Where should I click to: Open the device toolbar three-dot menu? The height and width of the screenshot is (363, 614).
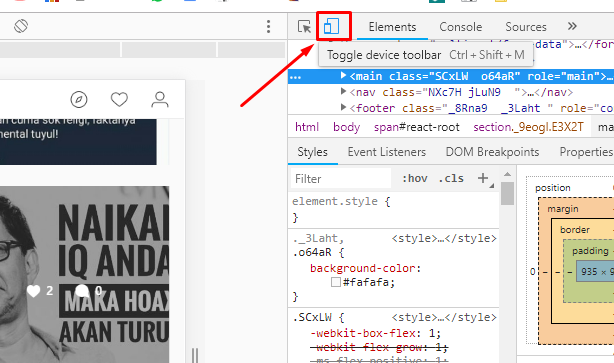268,27
